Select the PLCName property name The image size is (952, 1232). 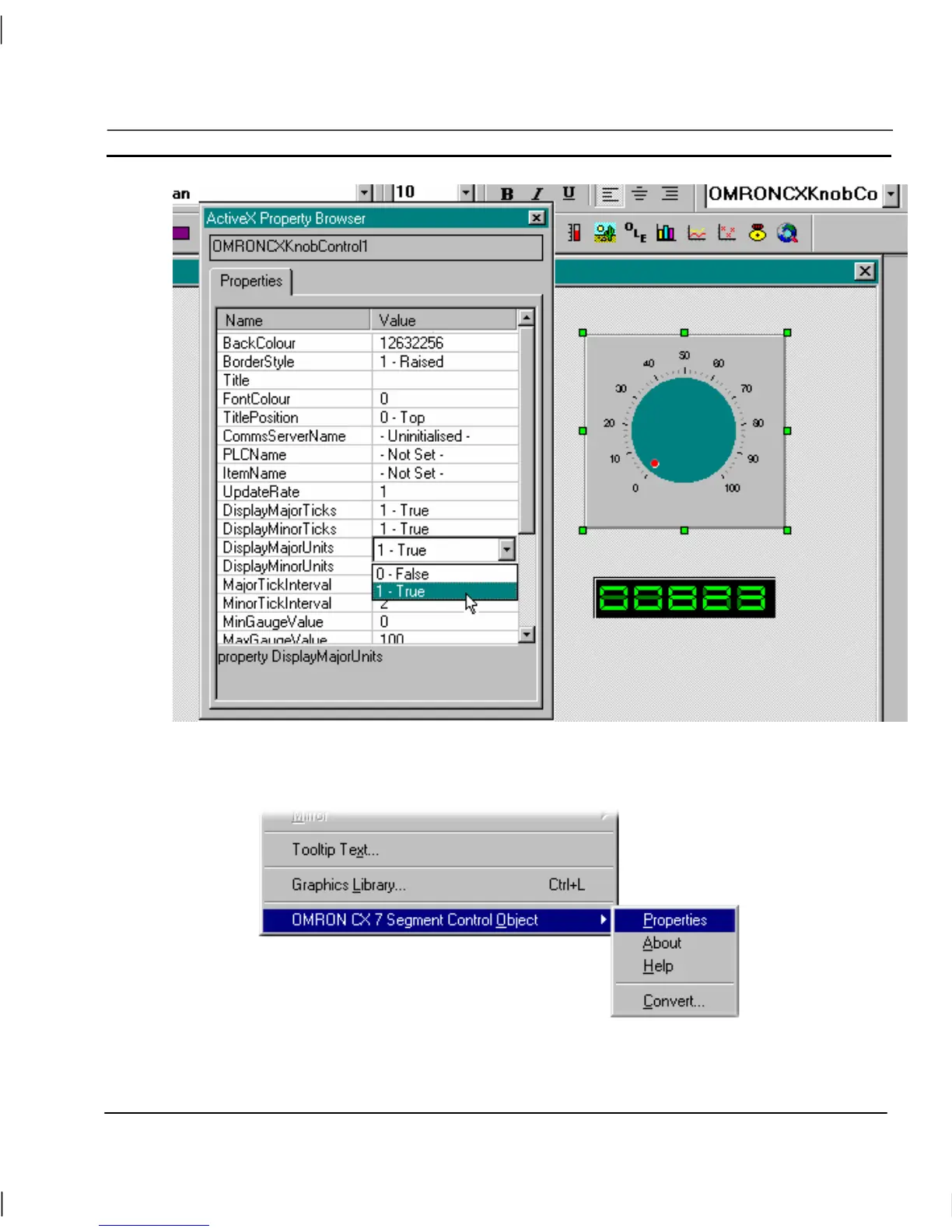(x=254, y=455)
